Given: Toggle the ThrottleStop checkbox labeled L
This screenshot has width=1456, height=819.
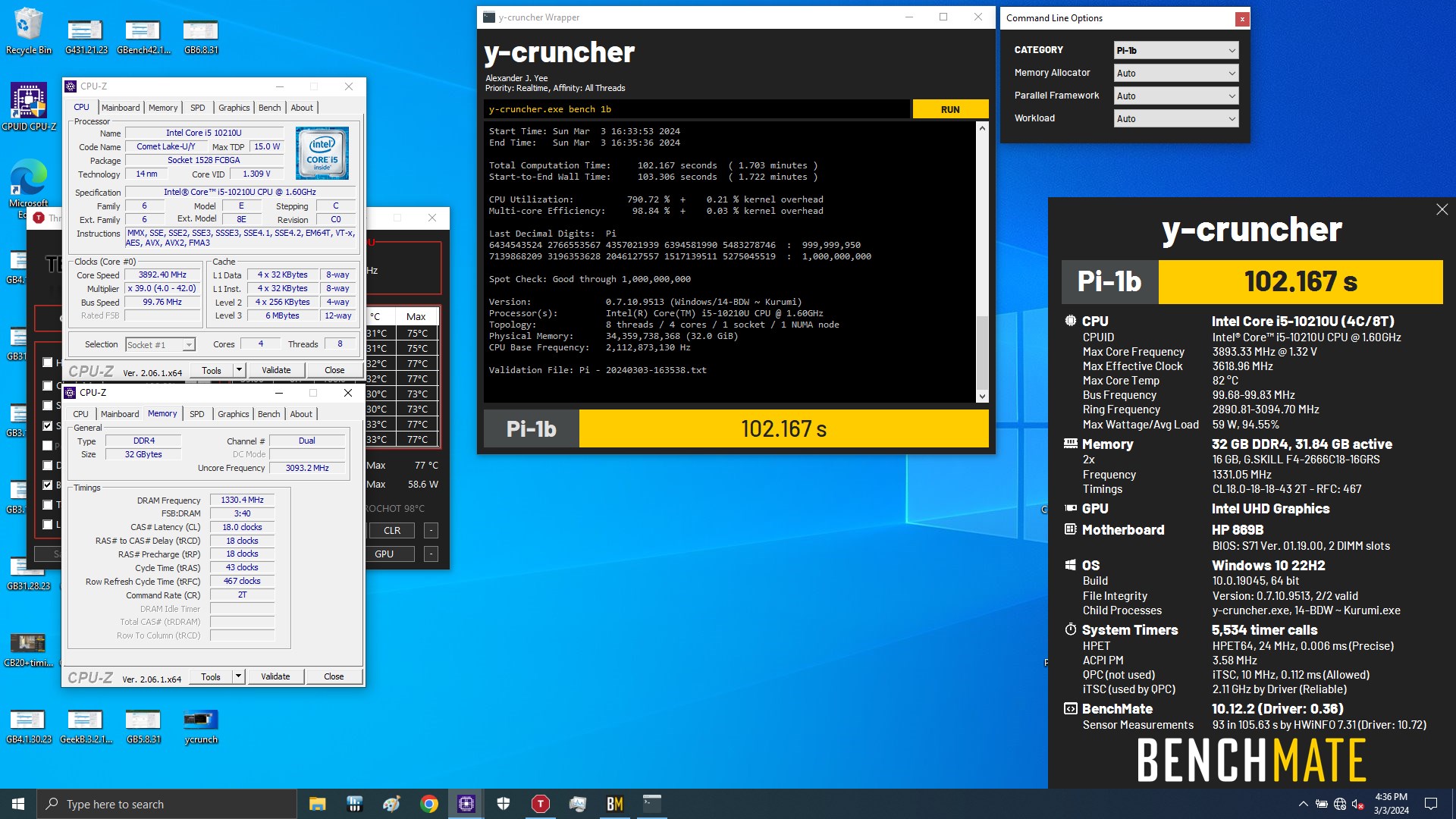Looking at the screenshot, I should (48, 524).
